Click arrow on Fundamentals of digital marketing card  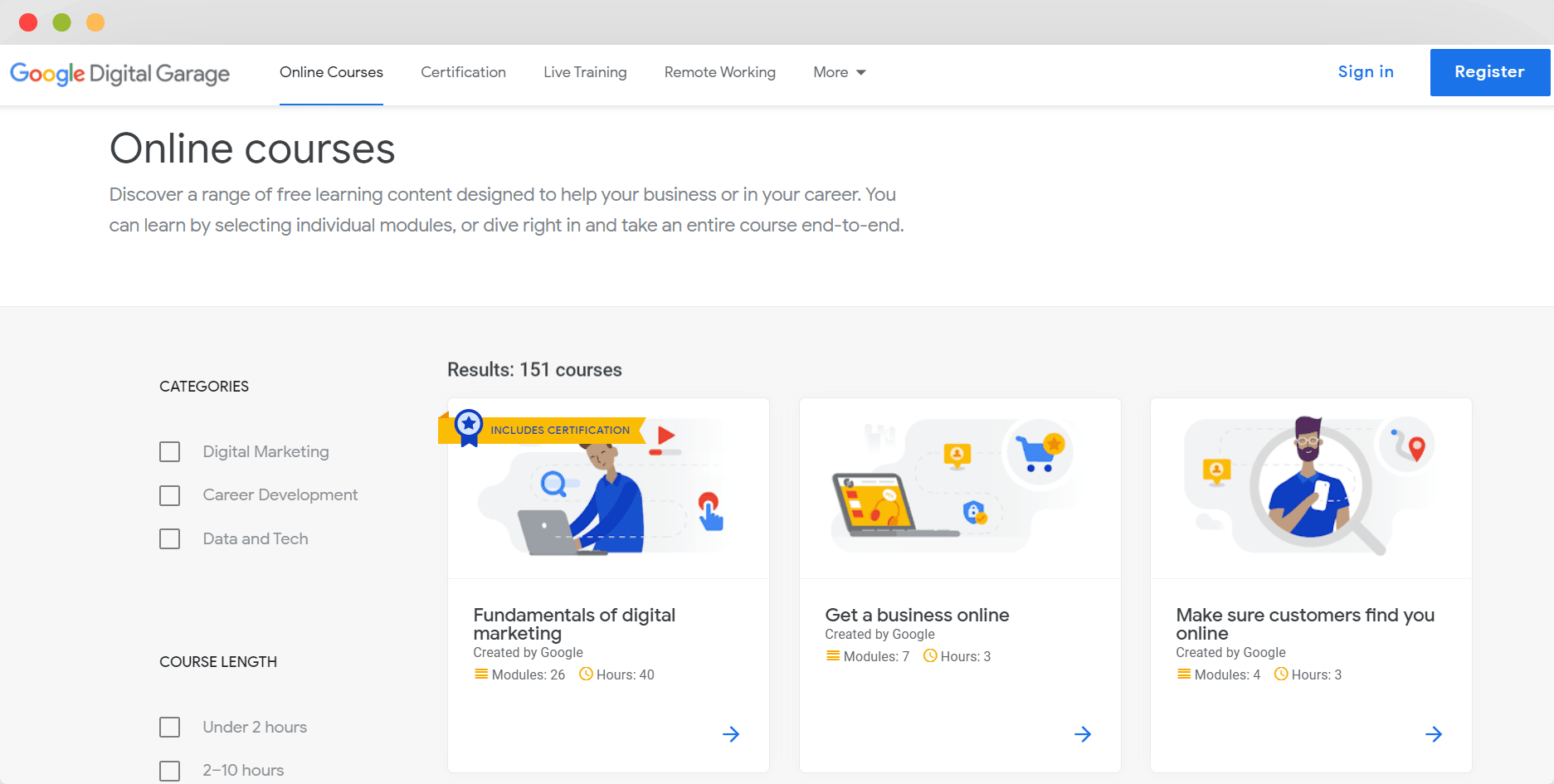[731, 734]
